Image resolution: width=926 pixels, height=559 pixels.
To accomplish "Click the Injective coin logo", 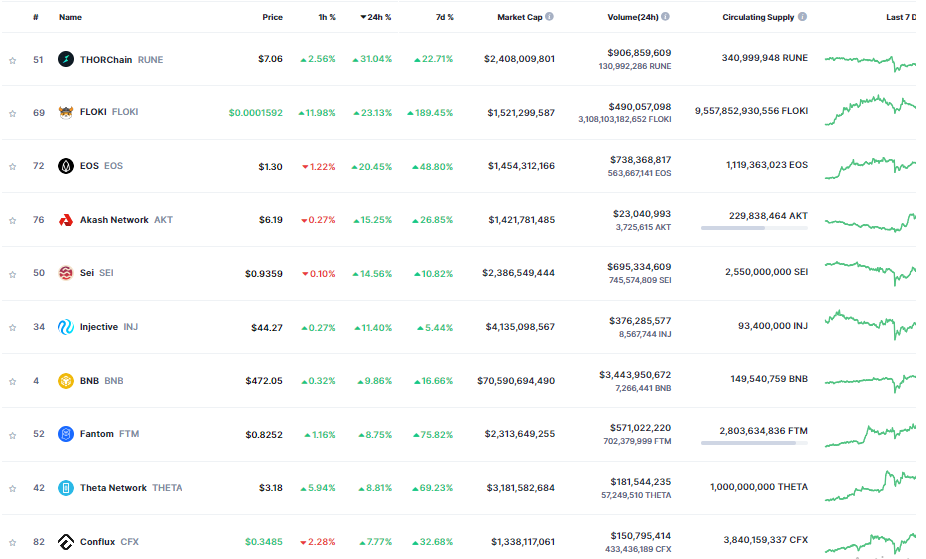I will click(x=66, y=327).
